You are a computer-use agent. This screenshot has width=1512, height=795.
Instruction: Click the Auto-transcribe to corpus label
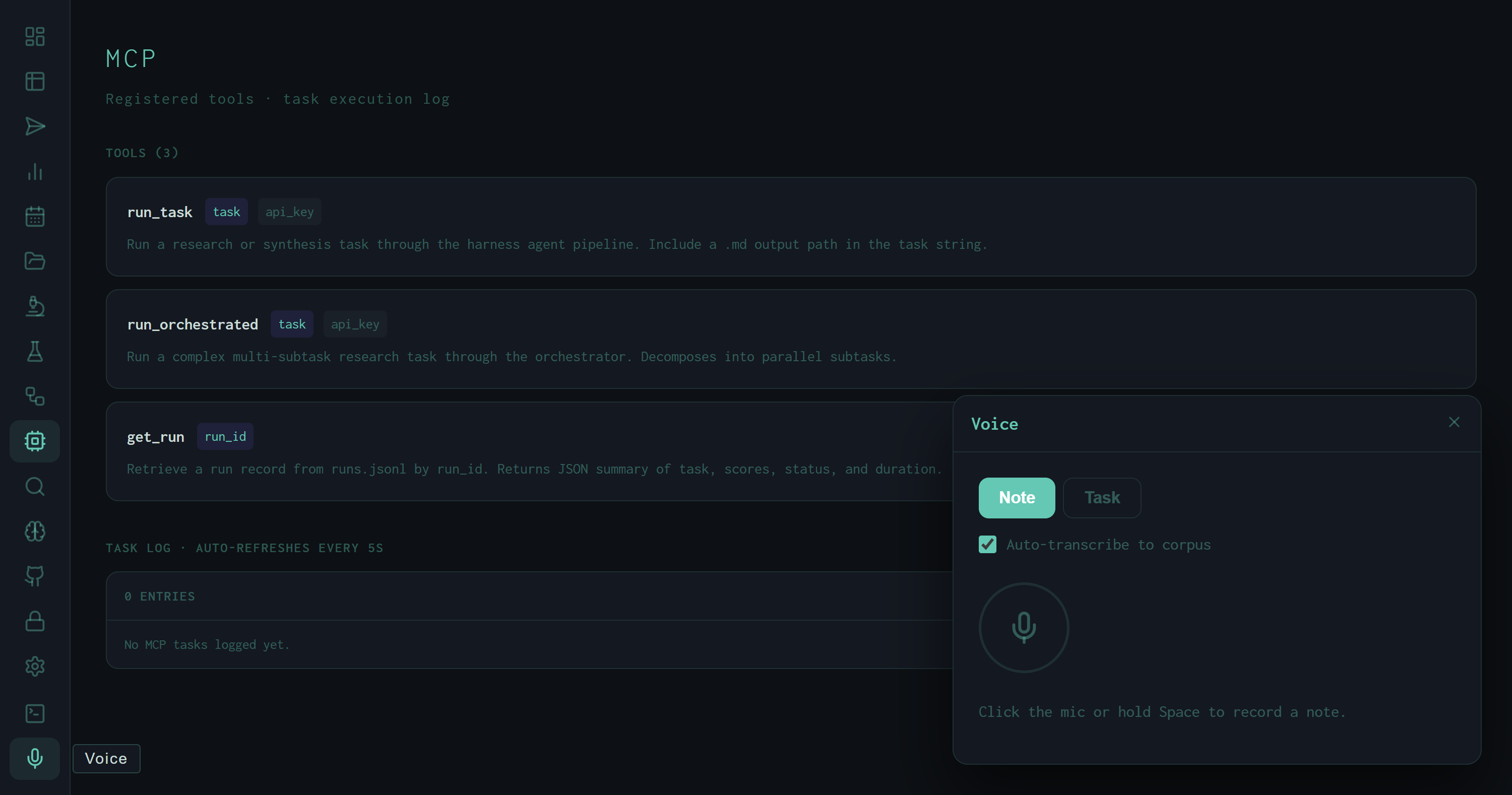1108,545
